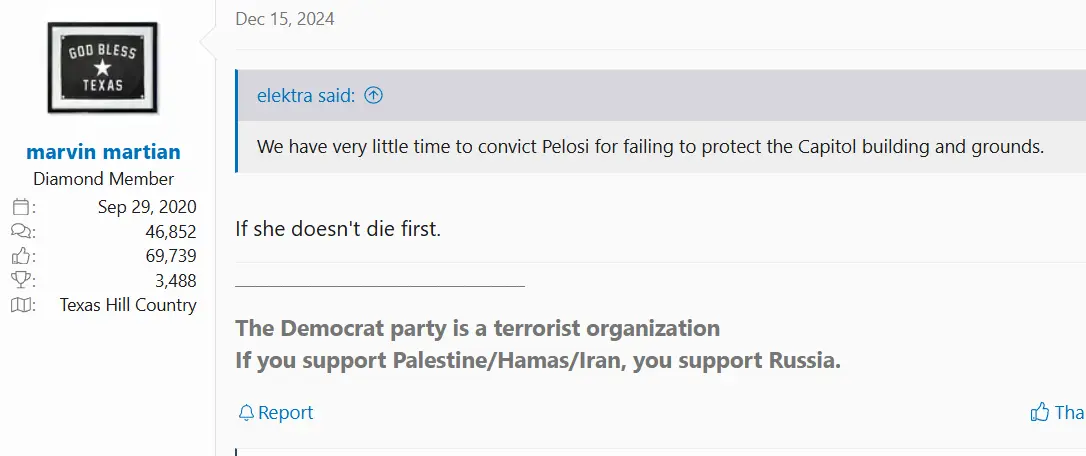This screenshot has height=456, width=1086.
Task: Click the Thanks thumbs-up icon
Action: point(1040,413)
